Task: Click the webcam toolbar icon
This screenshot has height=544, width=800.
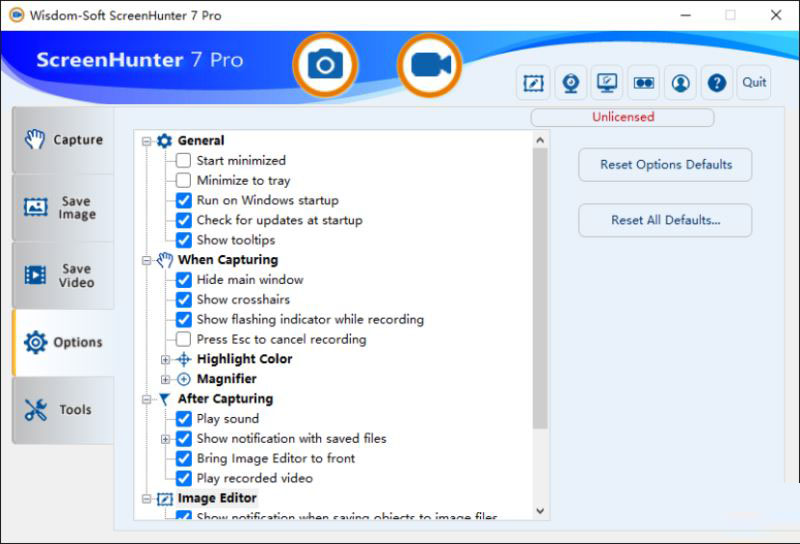Action: coord(570,83)
